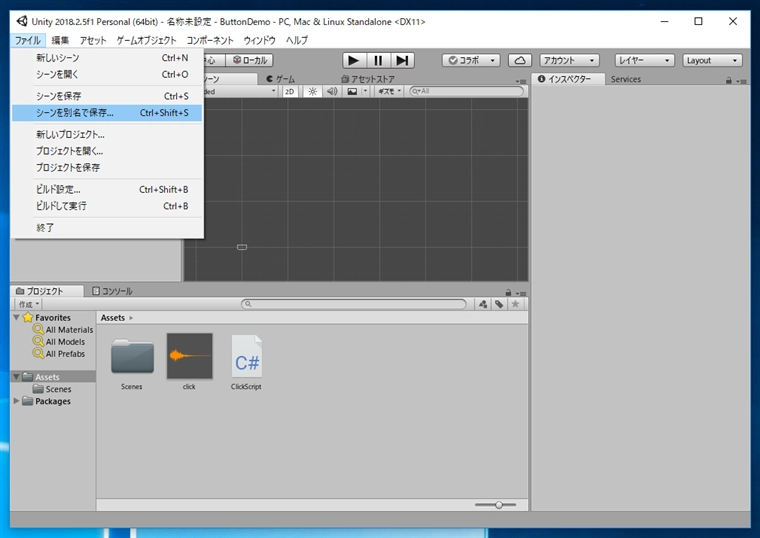Open Inspector panel options menu icon
Image resolution: width=760 pixels, height=538 pixels.
tap(742, 81)
